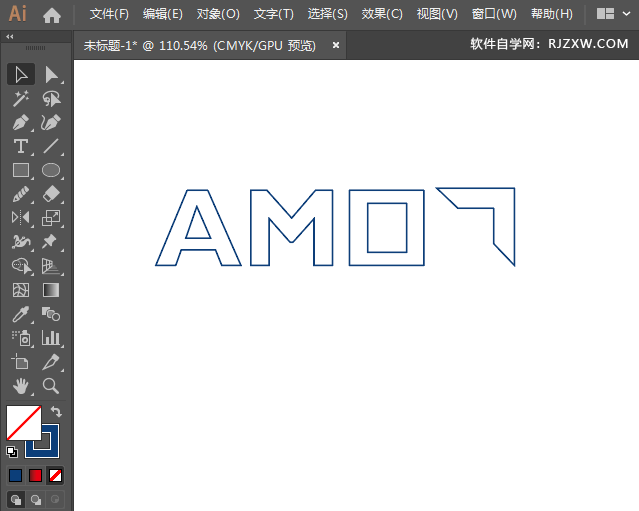Select the Direct Selection tool
Screen dimensions: 639x511
pyautogui.click(x=51, y=74)
